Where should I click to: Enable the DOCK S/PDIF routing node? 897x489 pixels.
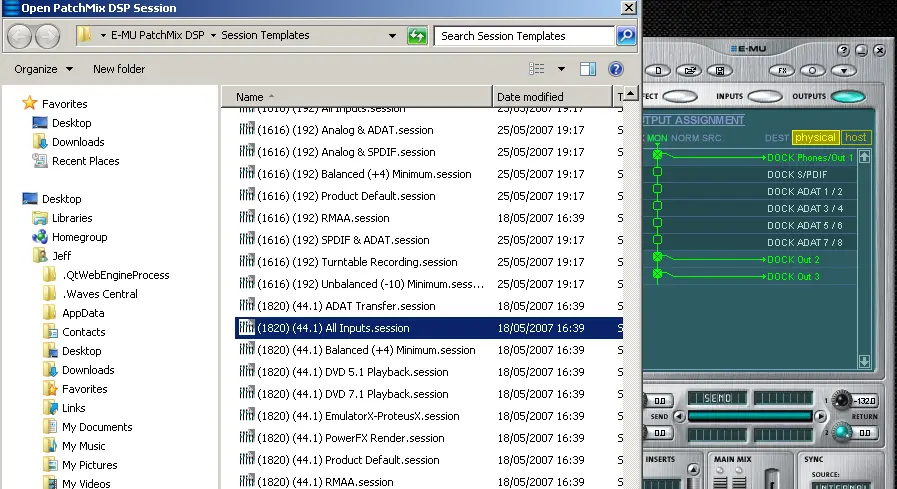point(657,172)
